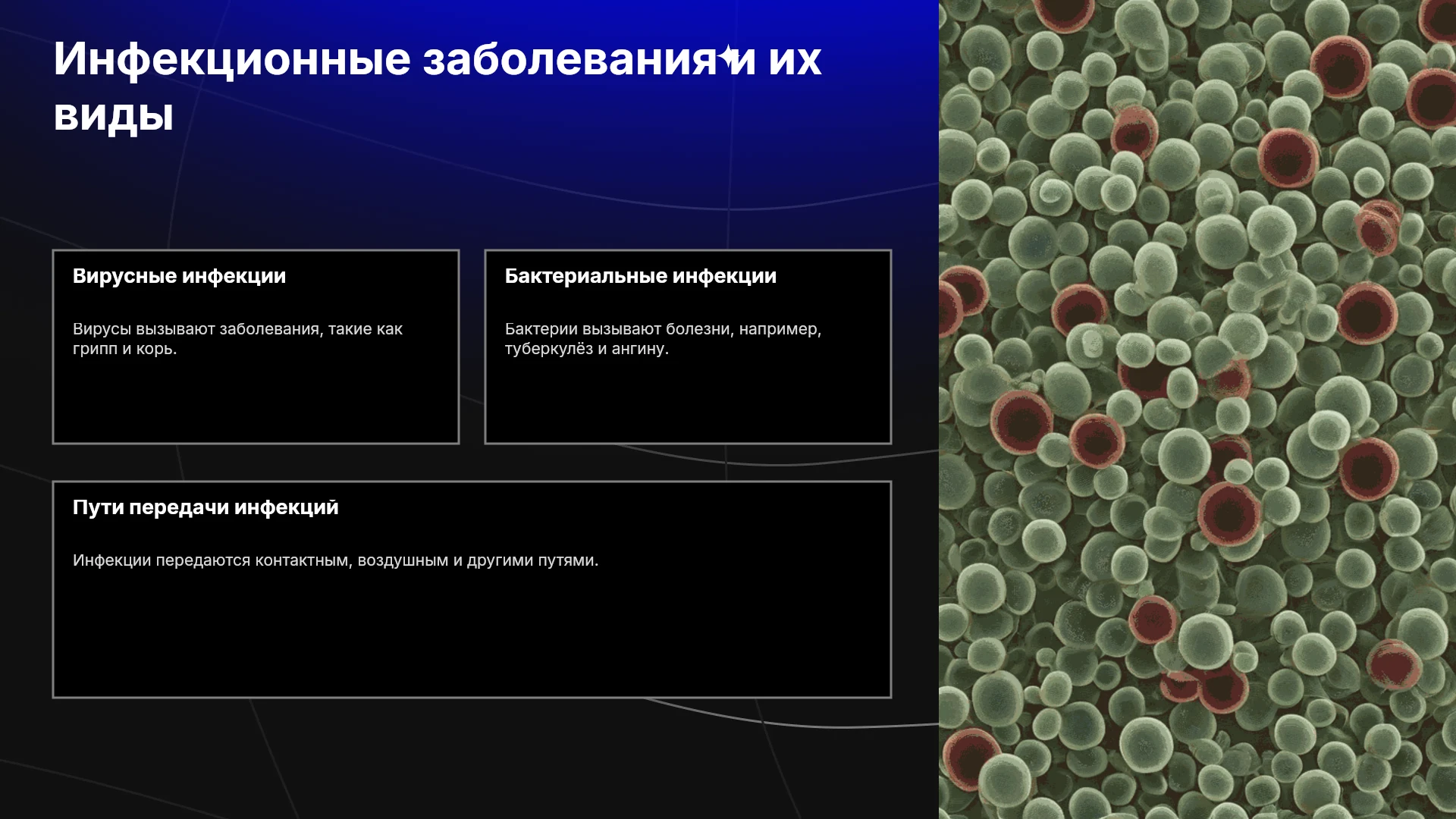Click the word "например" in the bacterial card

click(779, 330)
